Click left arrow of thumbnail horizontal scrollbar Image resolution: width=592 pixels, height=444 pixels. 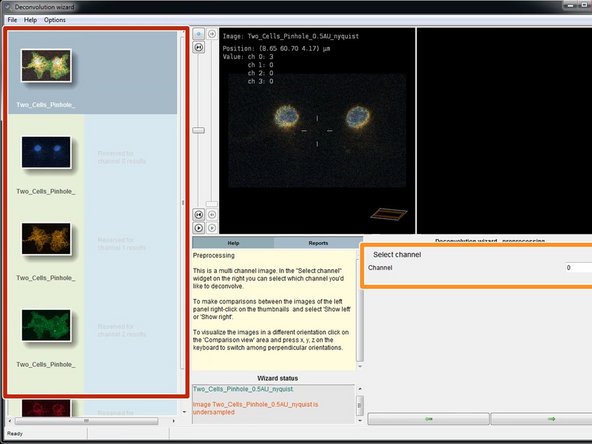pos(10,421)
